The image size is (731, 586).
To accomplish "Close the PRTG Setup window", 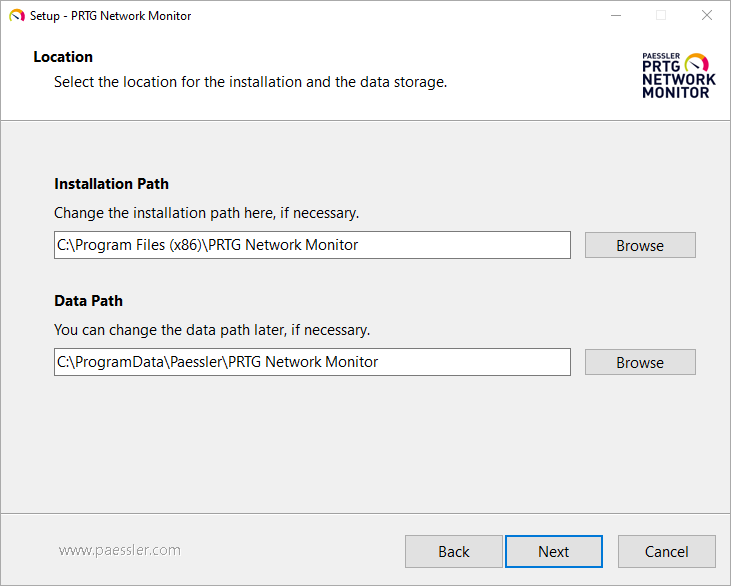I will [707, 16].
